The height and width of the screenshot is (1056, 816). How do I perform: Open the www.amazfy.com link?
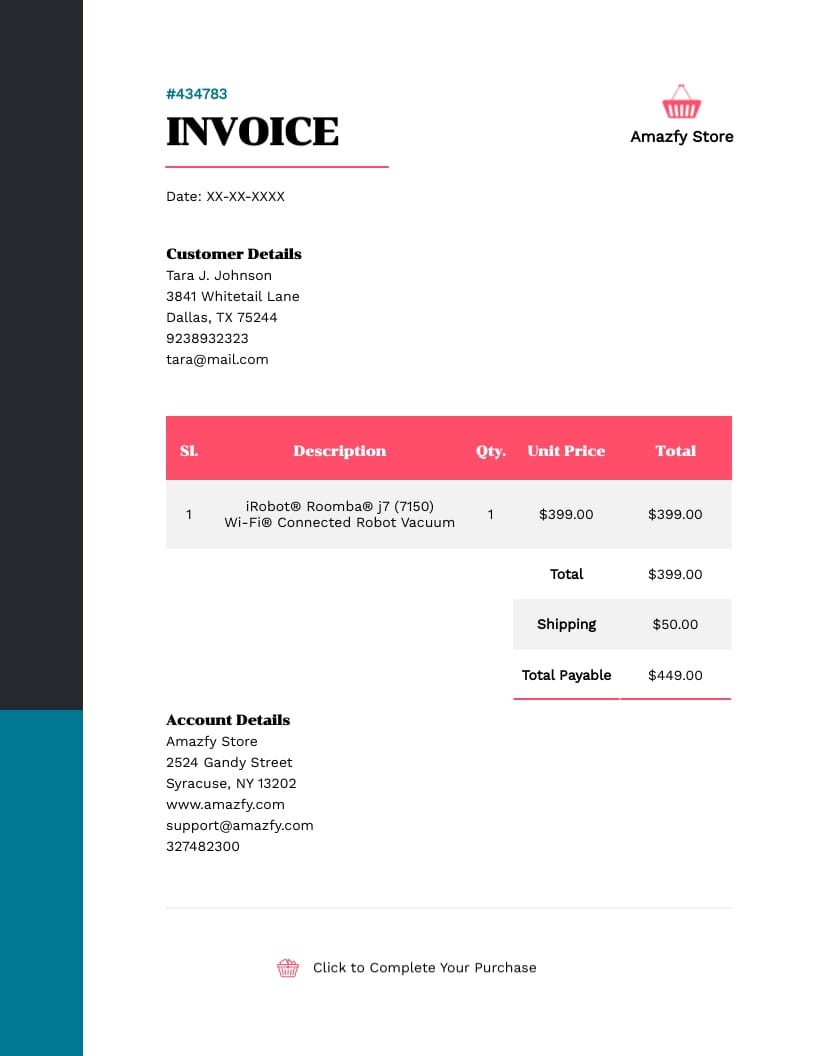(x=225, y=805)
